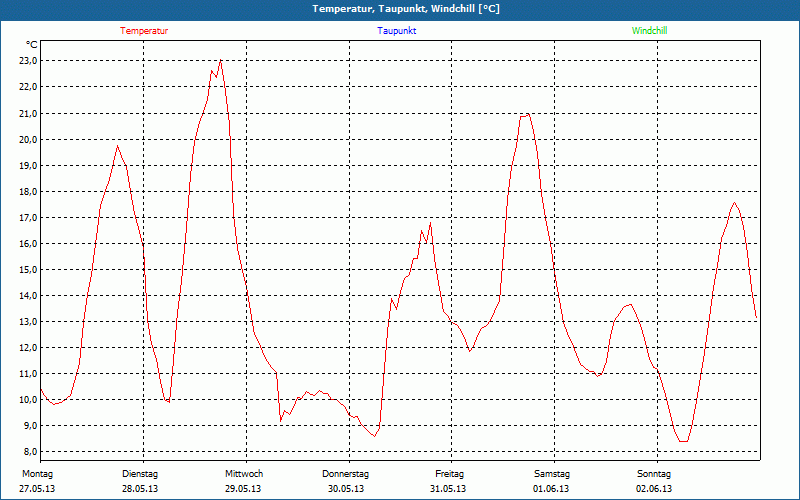
Task: Click the 17,0 y-axis value
Action: [28, 217]
